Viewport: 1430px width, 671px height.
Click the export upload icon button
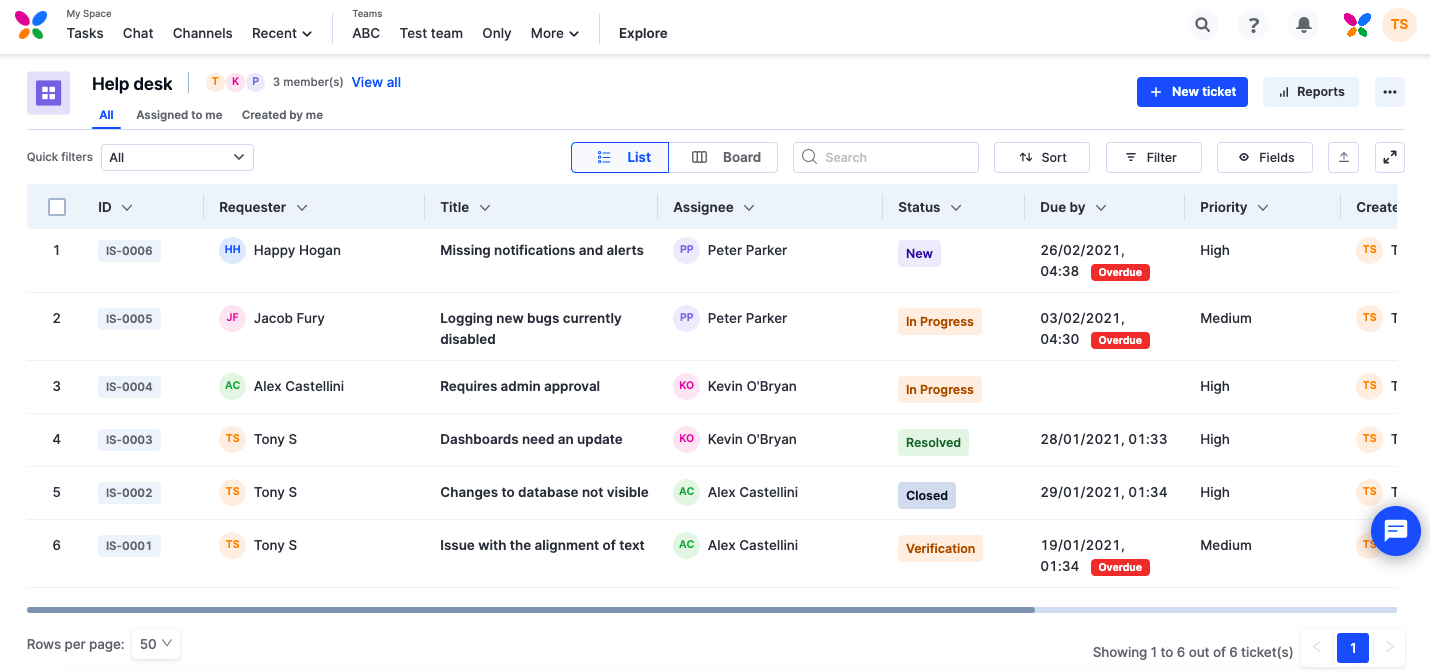click(x=1344, y=157)
